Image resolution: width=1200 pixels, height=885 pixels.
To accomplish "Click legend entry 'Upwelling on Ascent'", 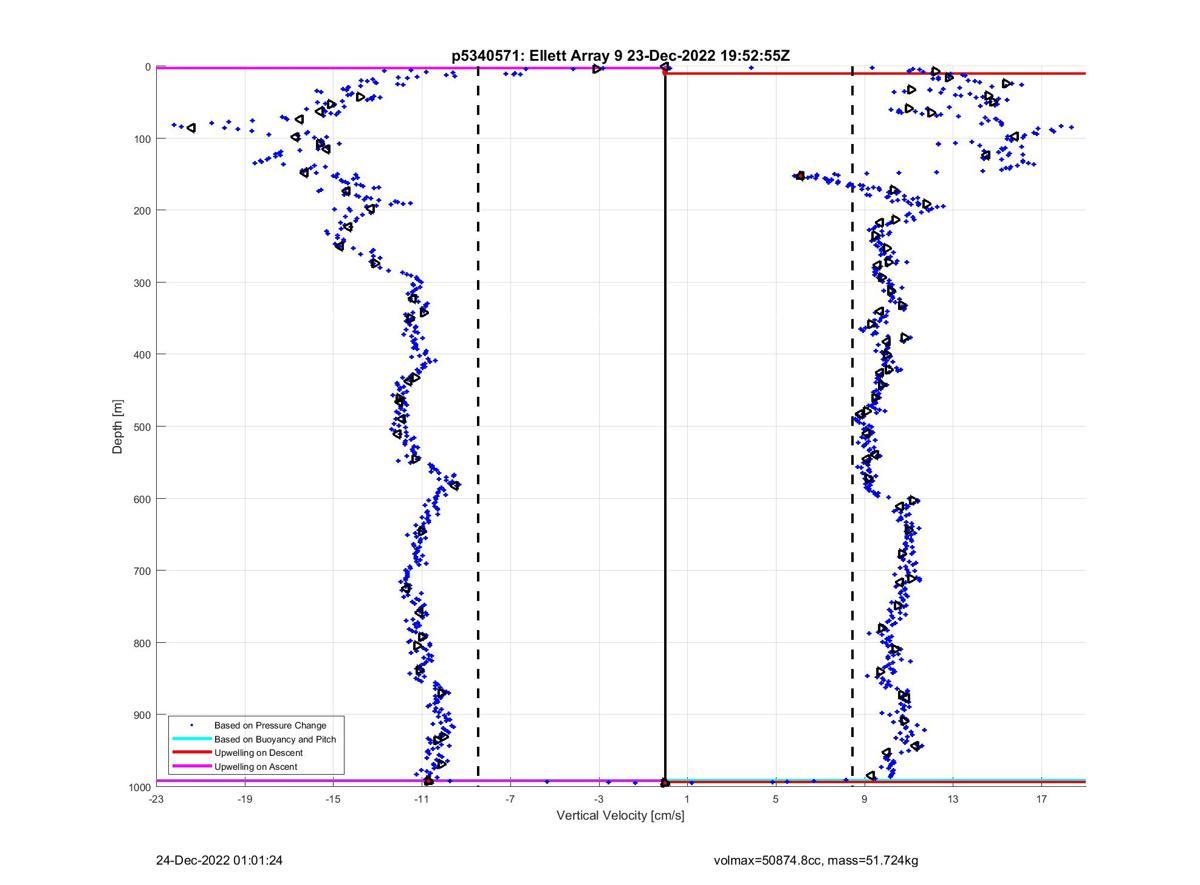I will point(255,767).
